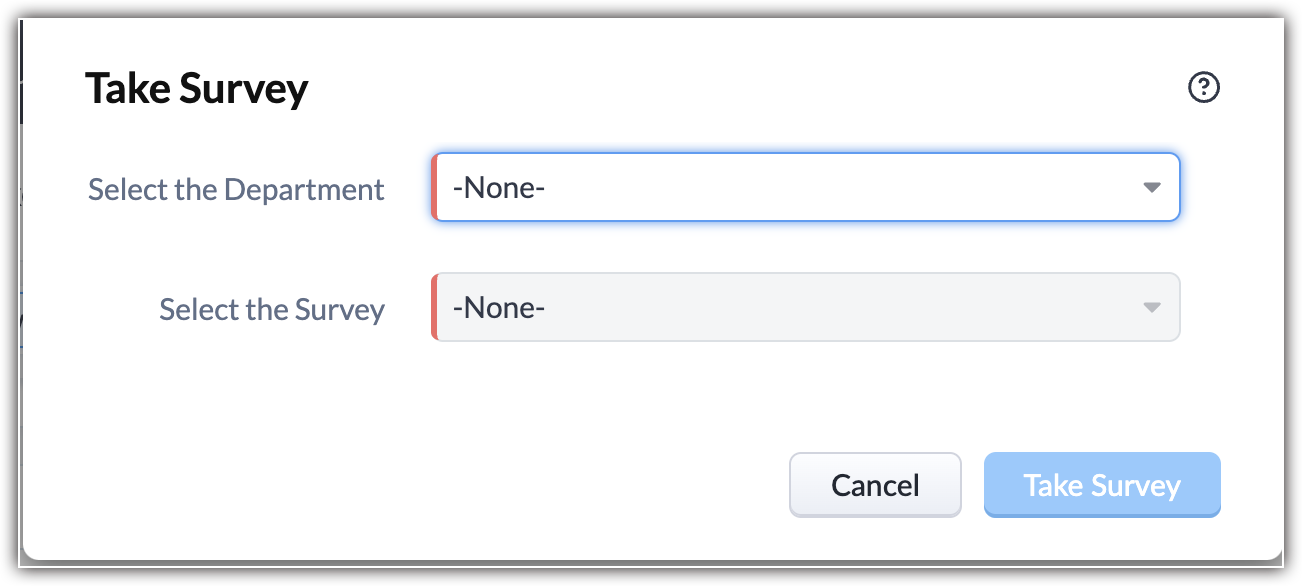This screenshot has width=1302, height=586.
Task: Expand the Survey list using its caret
Action: click(1152, 308)
